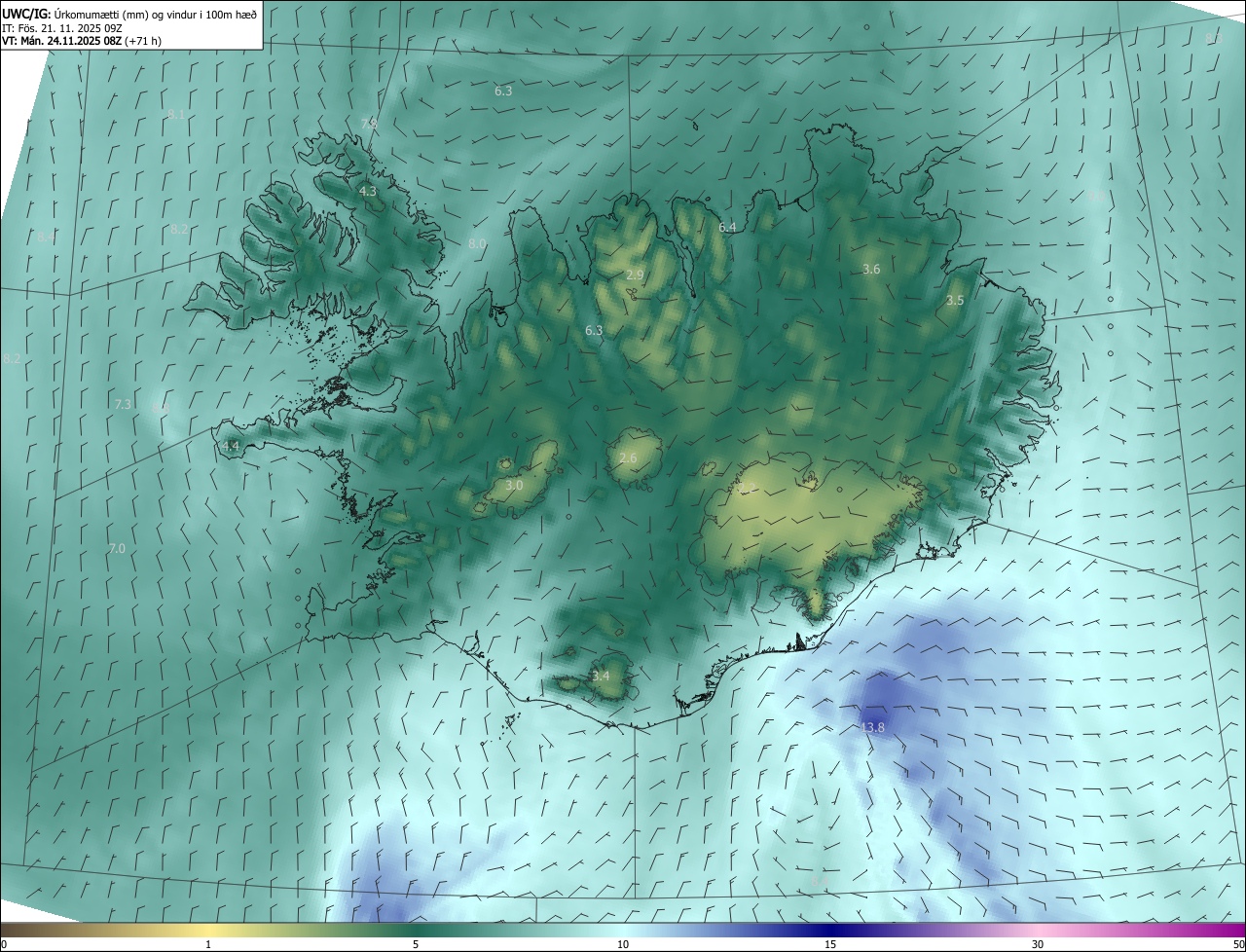Click the colour scale tick labelled 30
1246x952 pixels.
1038,944
